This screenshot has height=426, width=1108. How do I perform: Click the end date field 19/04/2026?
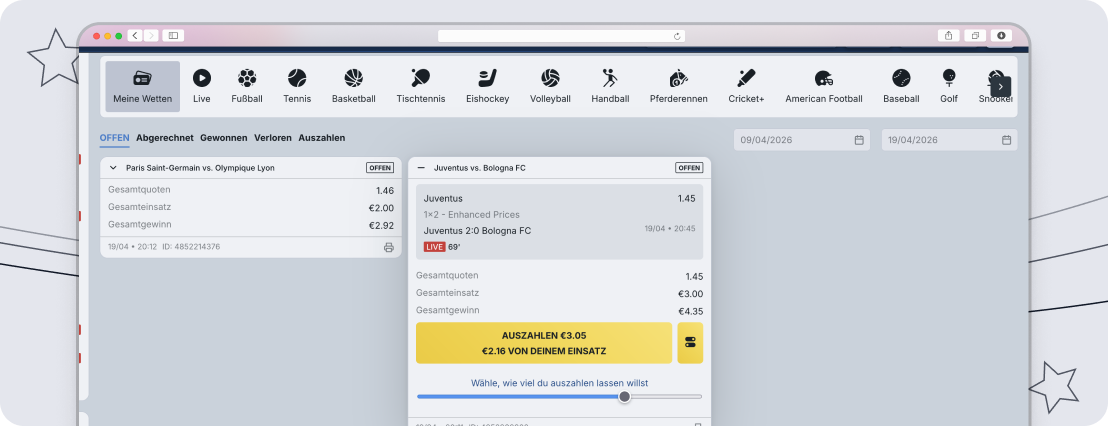tap(950, 140)
